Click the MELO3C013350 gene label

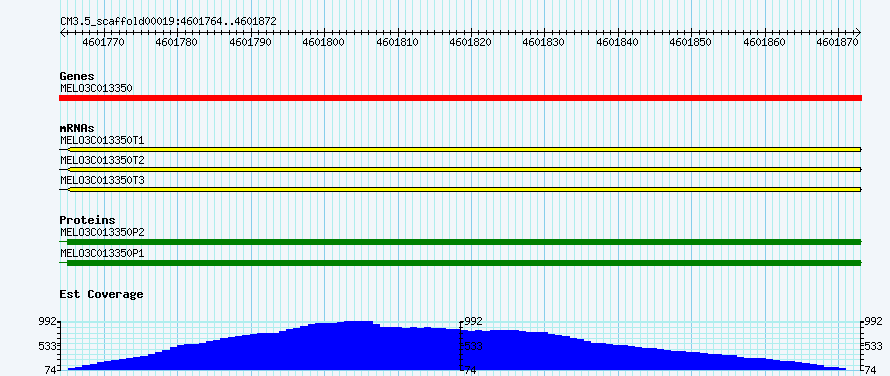coord(96,88)
